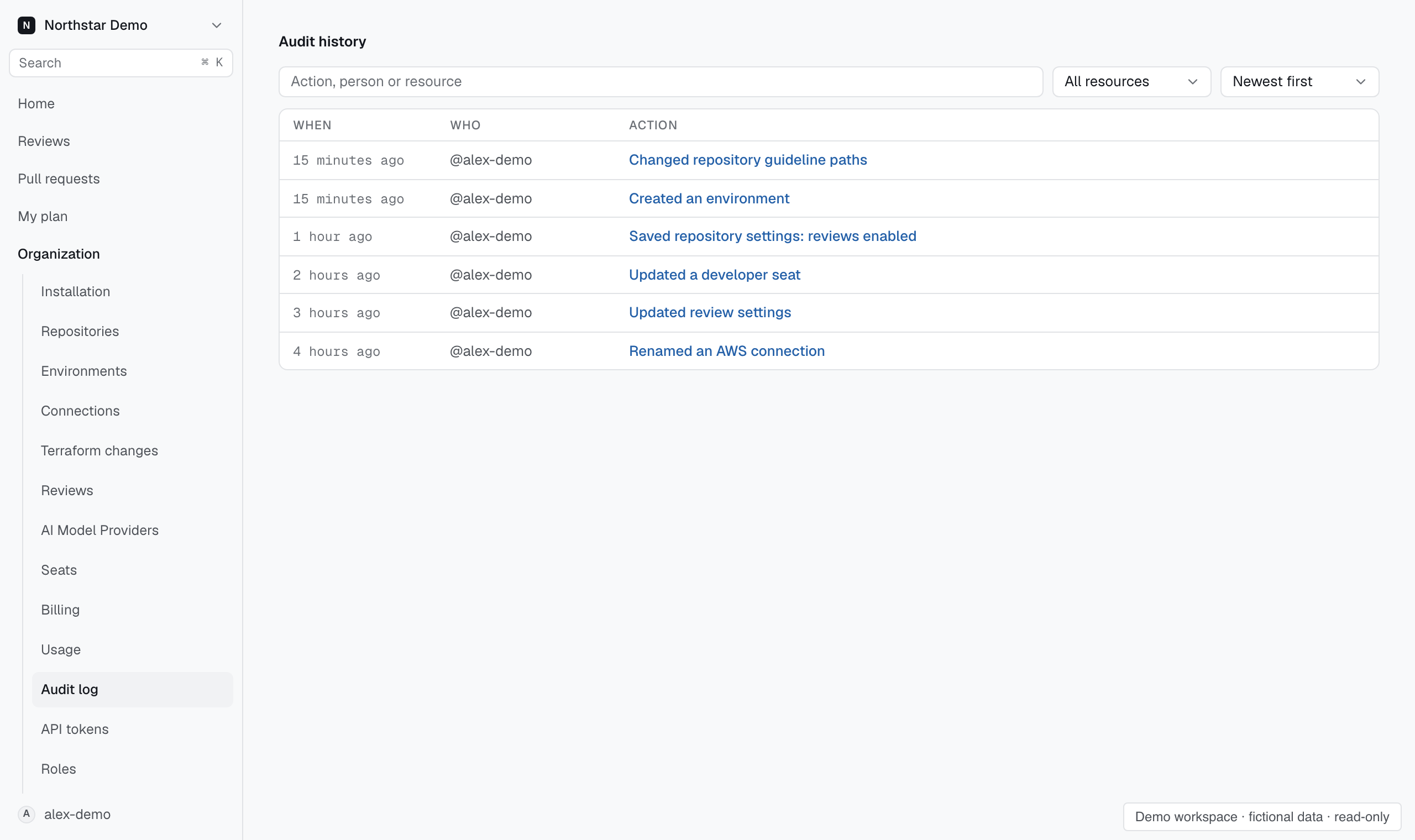Open the Updated a developer seat entry
This screenshot has width=1415, height=840.
pos(714,275)
